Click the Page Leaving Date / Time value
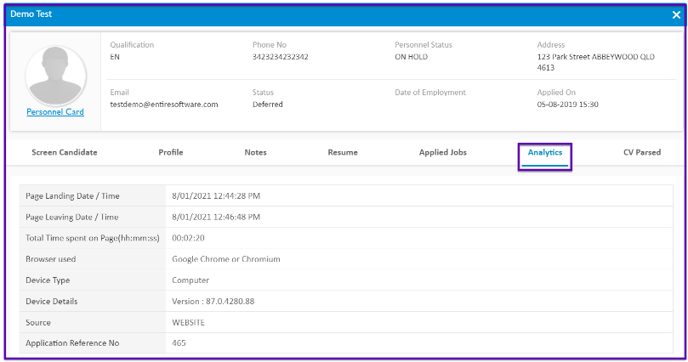Screen dimensions: 688x362 point(216,217)
